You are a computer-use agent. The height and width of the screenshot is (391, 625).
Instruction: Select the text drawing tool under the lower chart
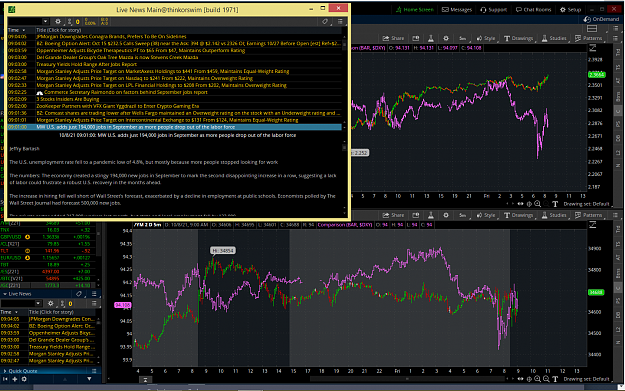tap(555, 379)
